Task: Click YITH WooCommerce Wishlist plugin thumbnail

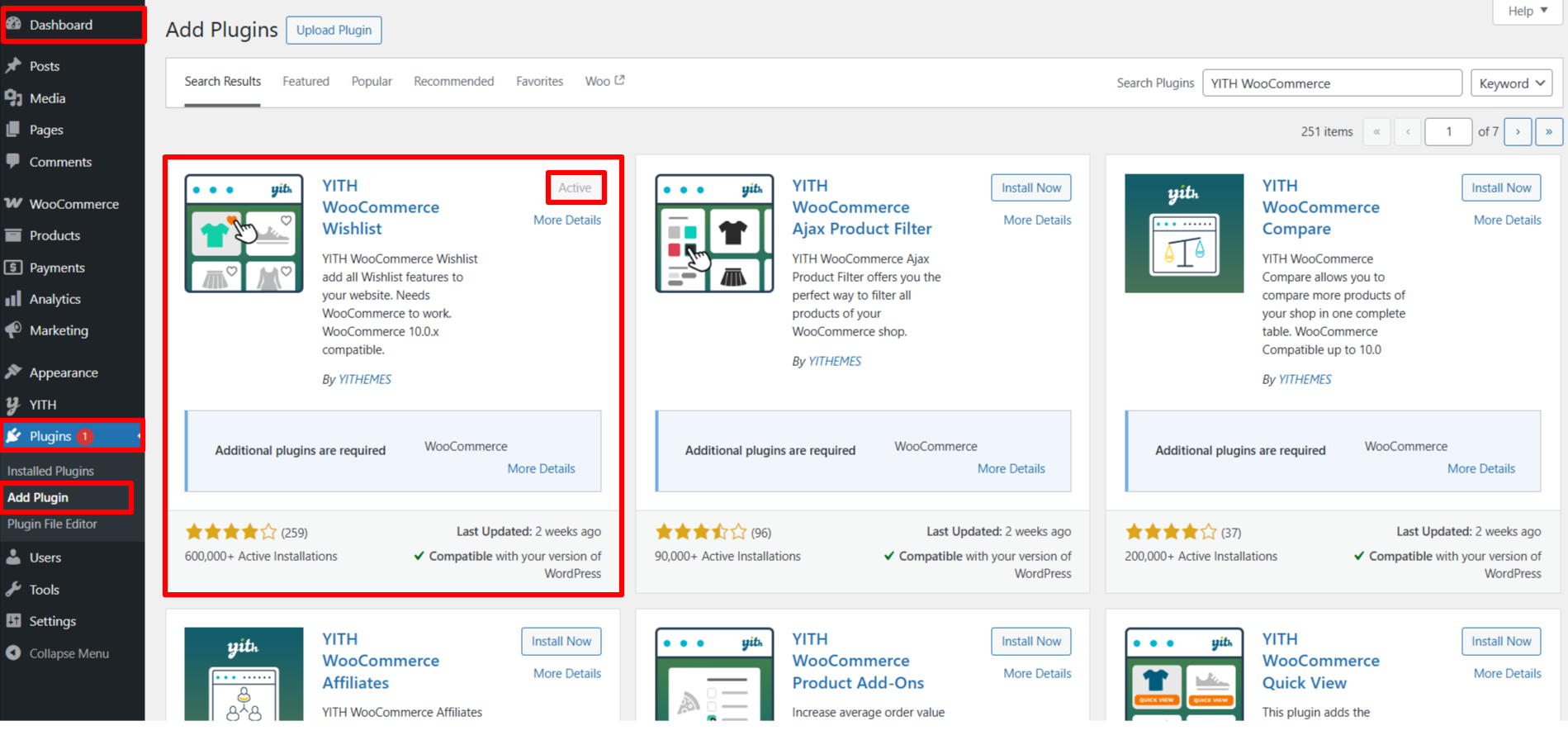Action: tap(244, 233)
